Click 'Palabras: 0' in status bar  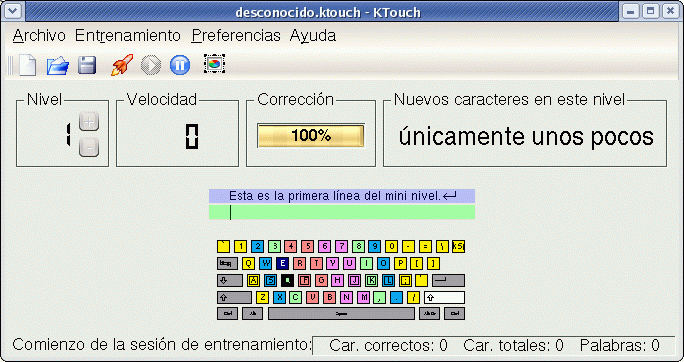pos(619,346)
